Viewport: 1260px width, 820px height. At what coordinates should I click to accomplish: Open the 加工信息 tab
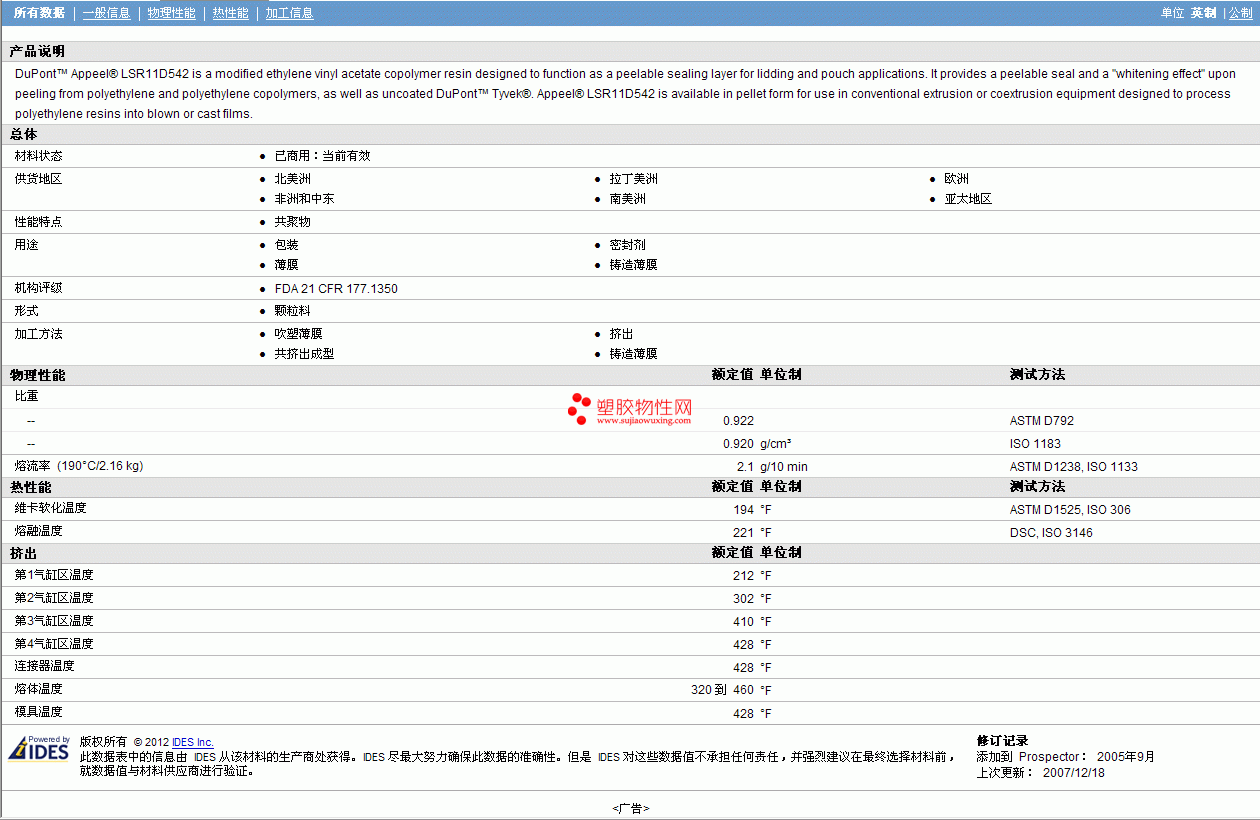289,13
